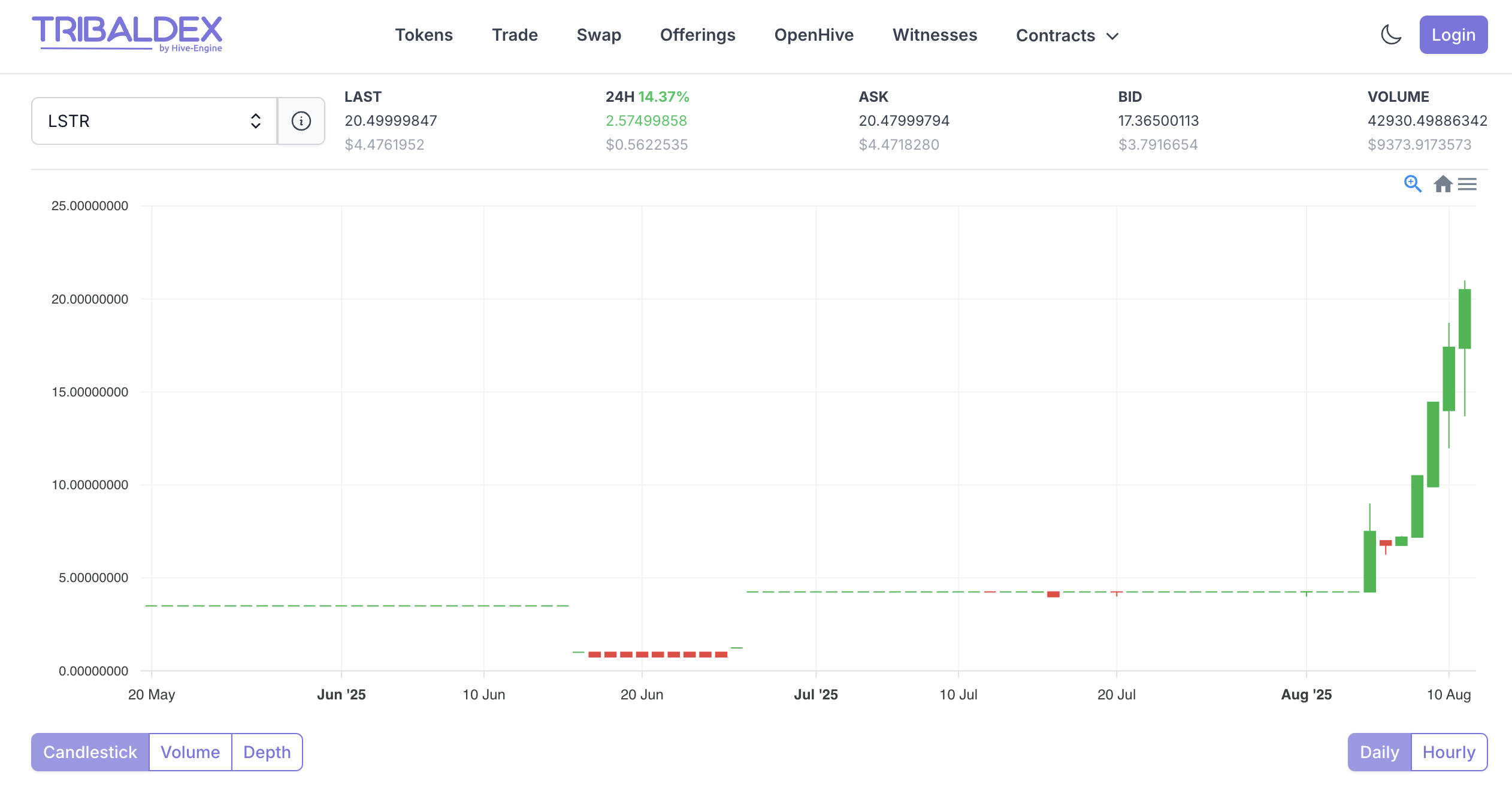This screenshot has height=806, width=1512.
Task: Click the $4.4761952 last USD price
Action: pos(385,144)
